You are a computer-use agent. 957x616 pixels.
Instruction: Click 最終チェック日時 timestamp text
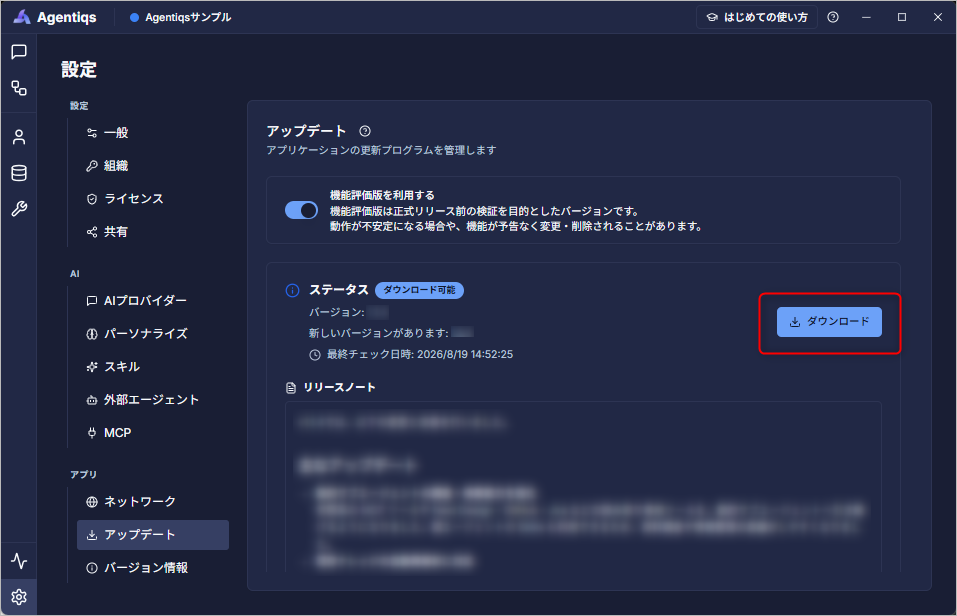(420, 355)
